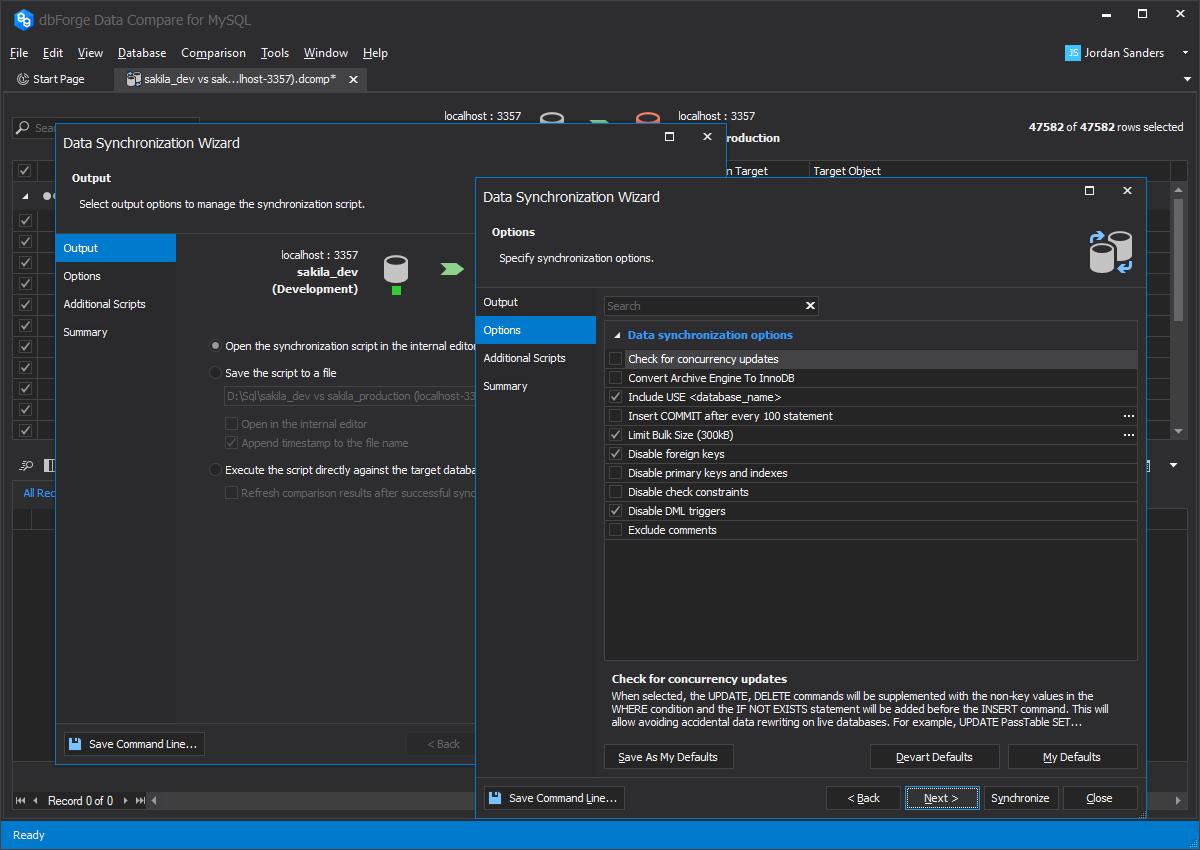Click the Next > button

pos(942,798)
